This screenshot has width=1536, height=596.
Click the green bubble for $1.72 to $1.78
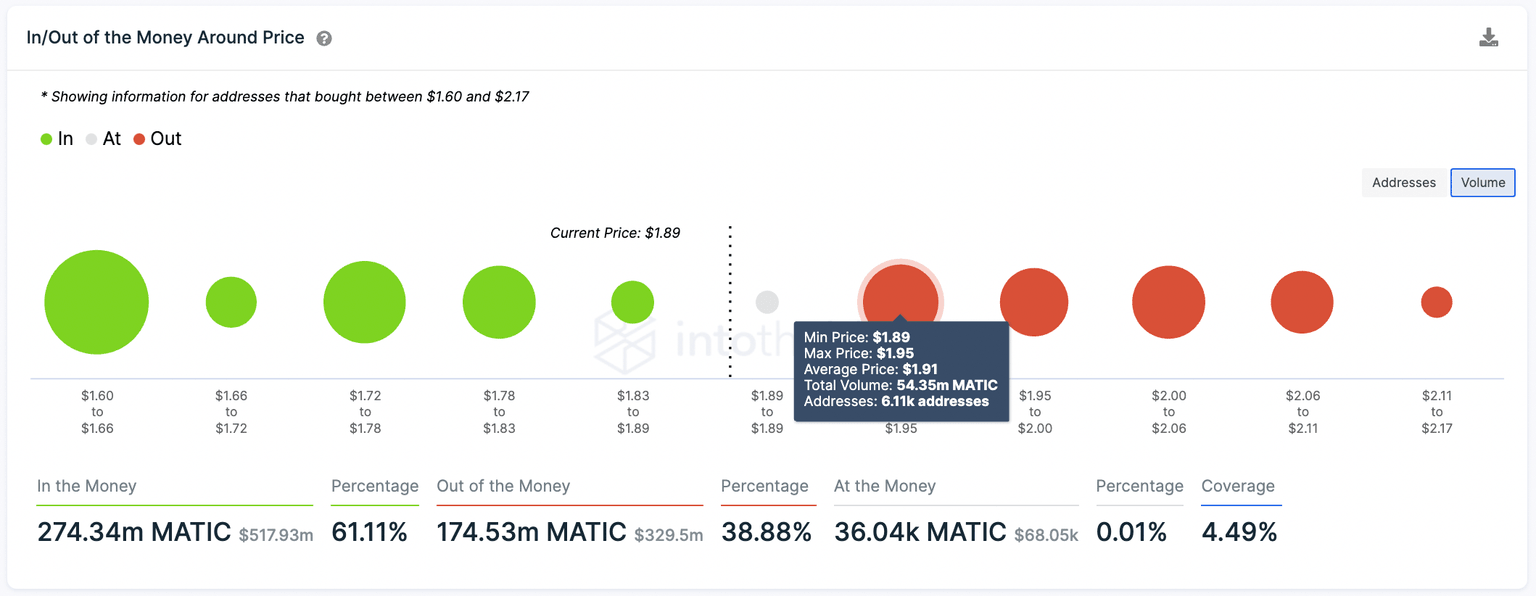tap(364, 301)
